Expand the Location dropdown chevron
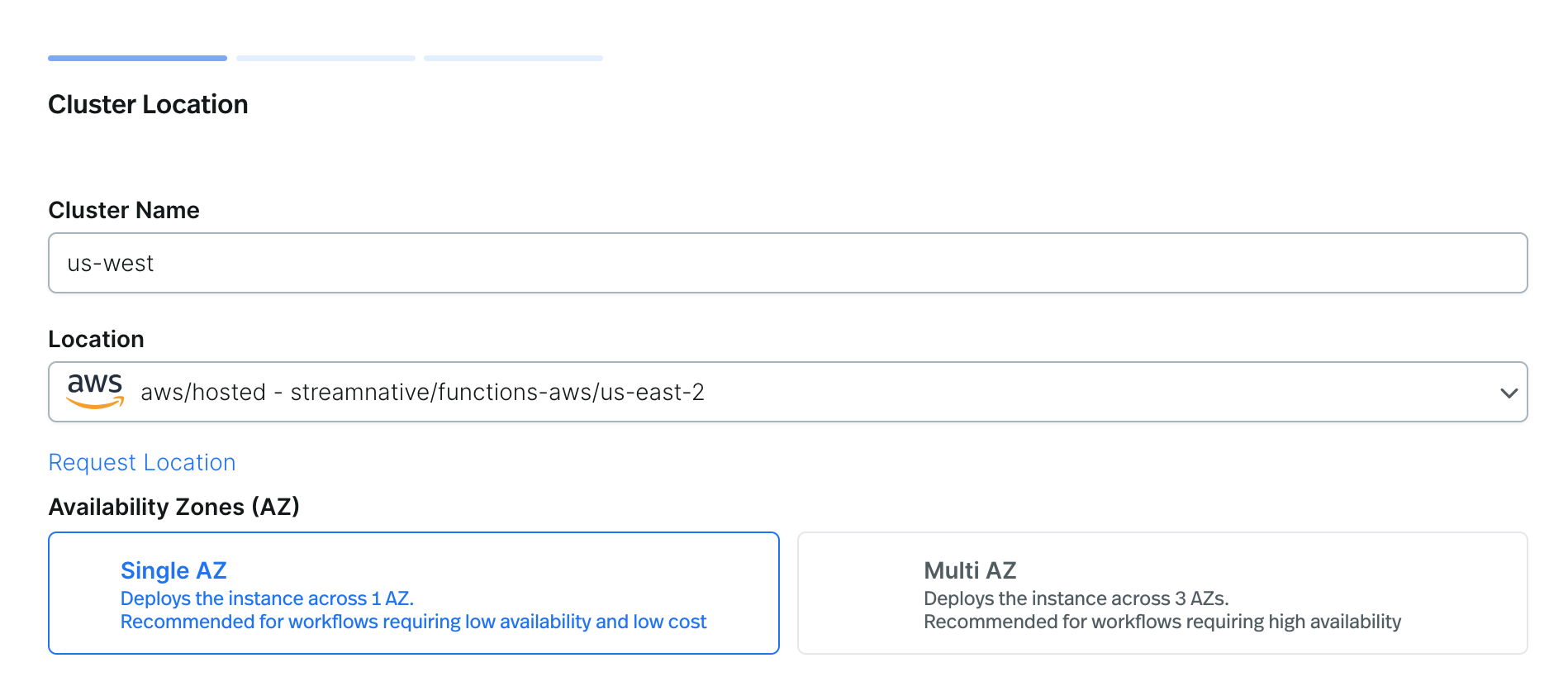The height and width of the screenshot is (696, 1568). [x=1509, y=393]
